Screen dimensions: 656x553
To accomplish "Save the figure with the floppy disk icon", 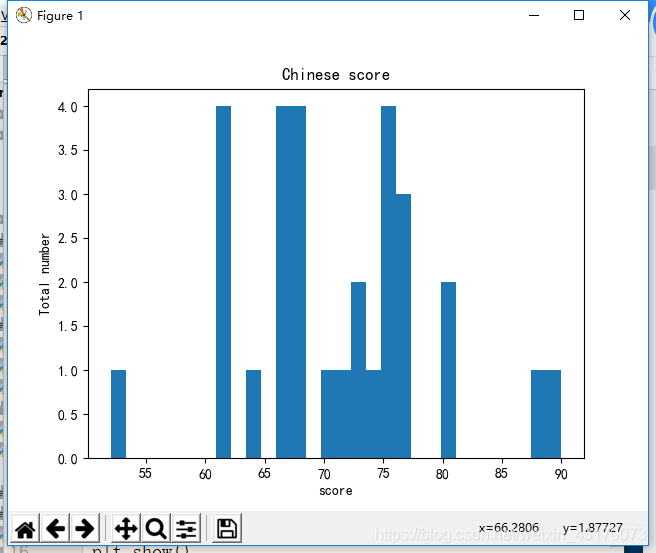I will (x=227, y=528).
